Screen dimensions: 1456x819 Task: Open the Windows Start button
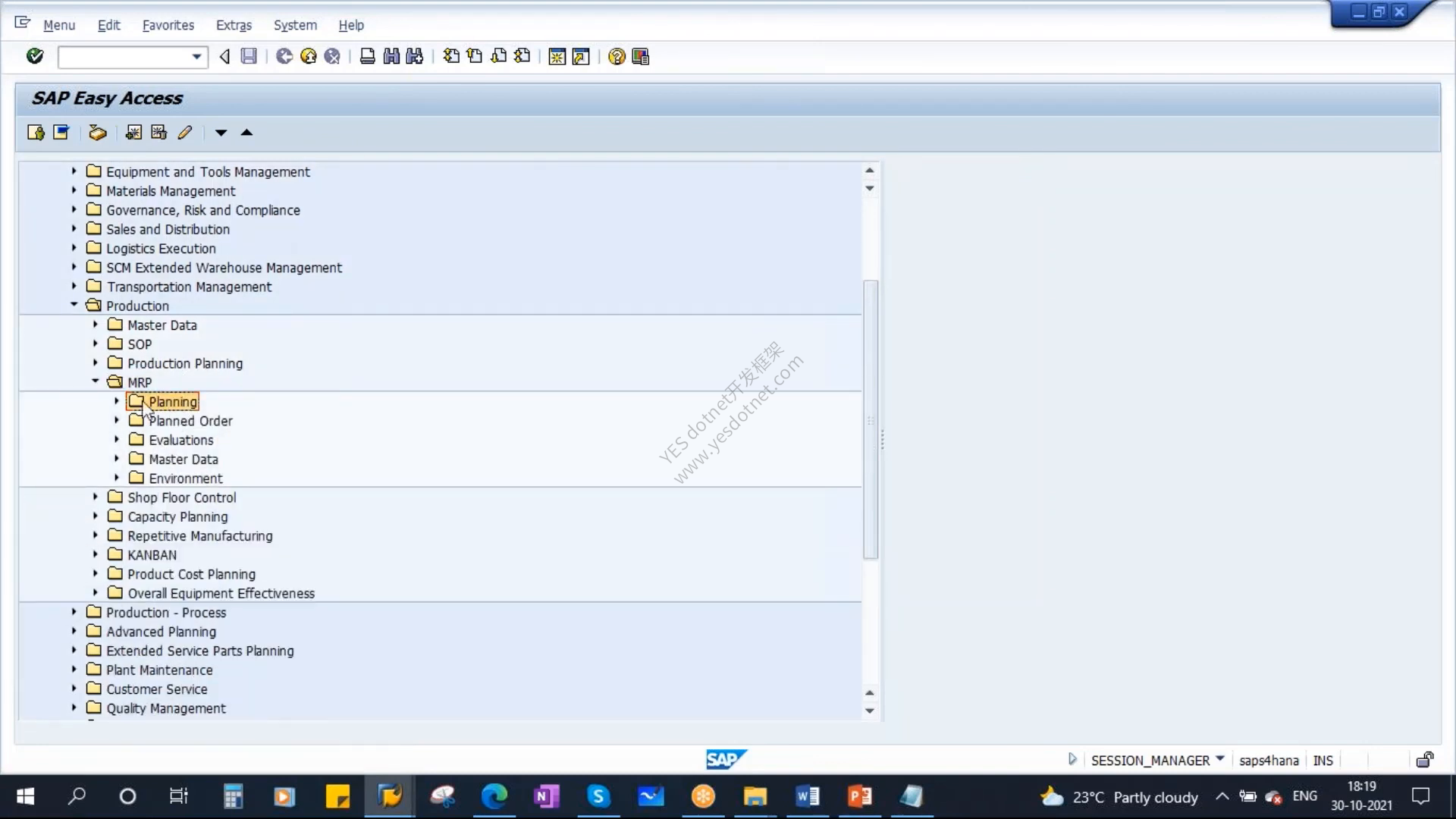25,796
